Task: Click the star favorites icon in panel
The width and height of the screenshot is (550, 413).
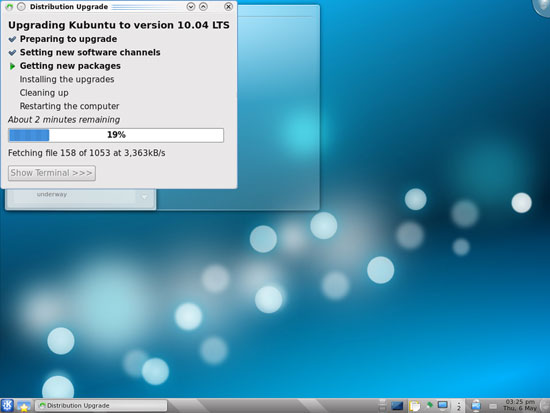Action: (24, 406)
